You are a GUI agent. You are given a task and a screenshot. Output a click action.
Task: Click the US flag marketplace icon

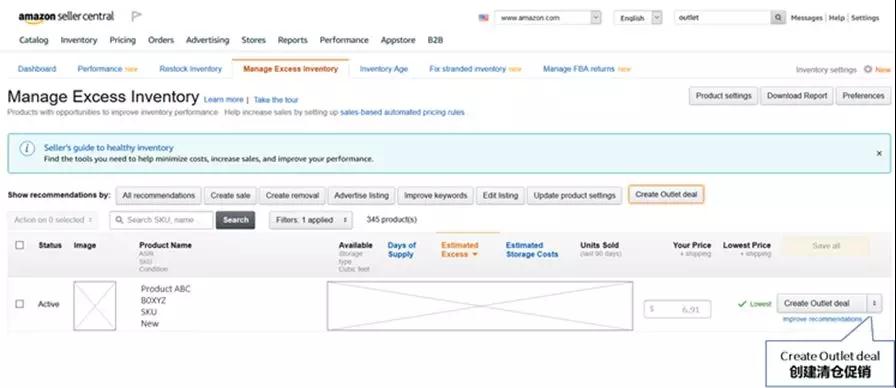(x=483, y=18)
